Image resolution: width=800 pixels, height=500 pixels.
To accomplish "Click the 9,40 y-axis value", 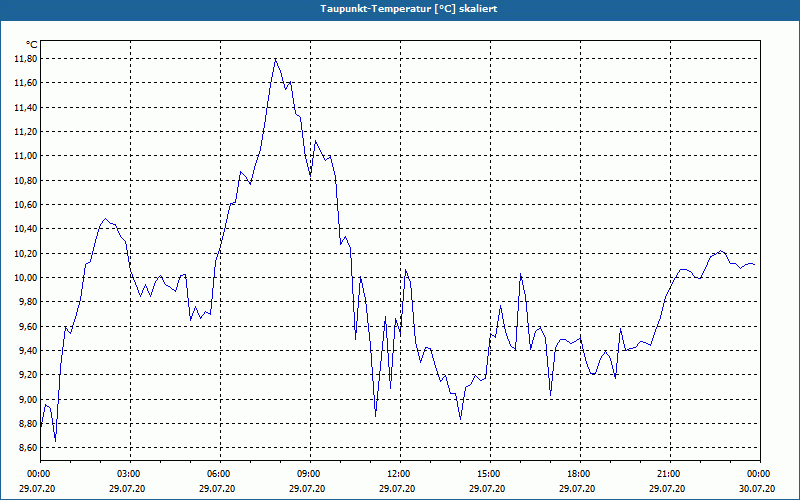I will 29,351.
